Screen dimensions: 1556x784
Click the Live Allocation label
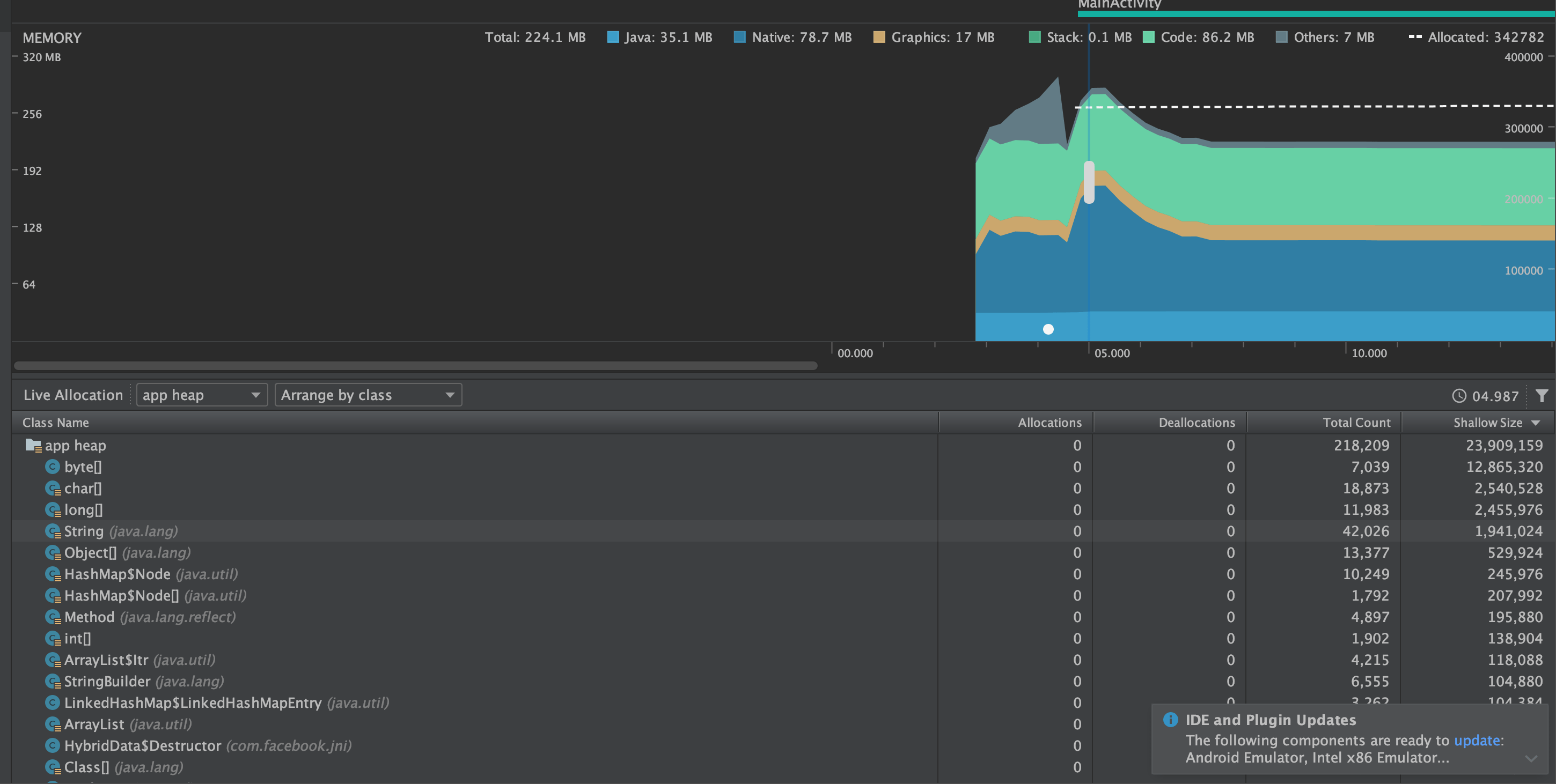point(73,395)
